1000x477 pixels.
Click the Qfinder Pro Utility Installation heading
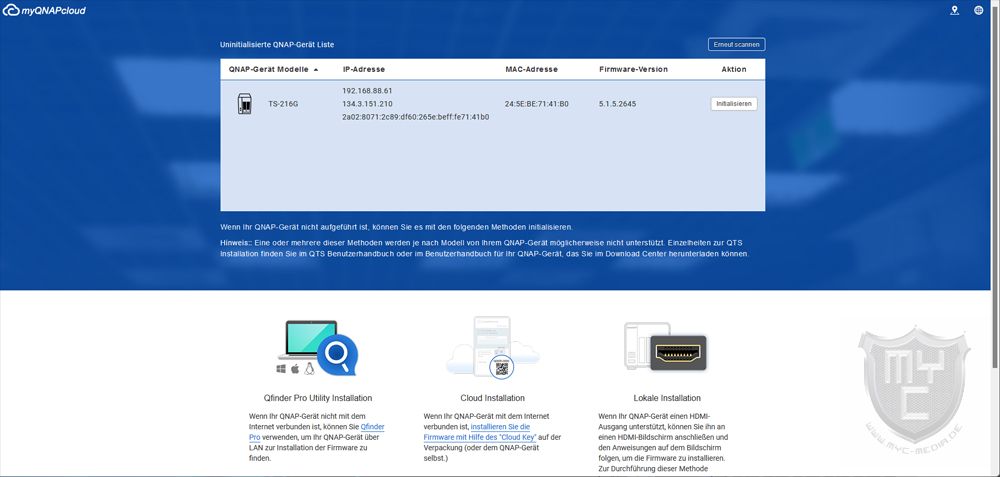coord(318,398)
